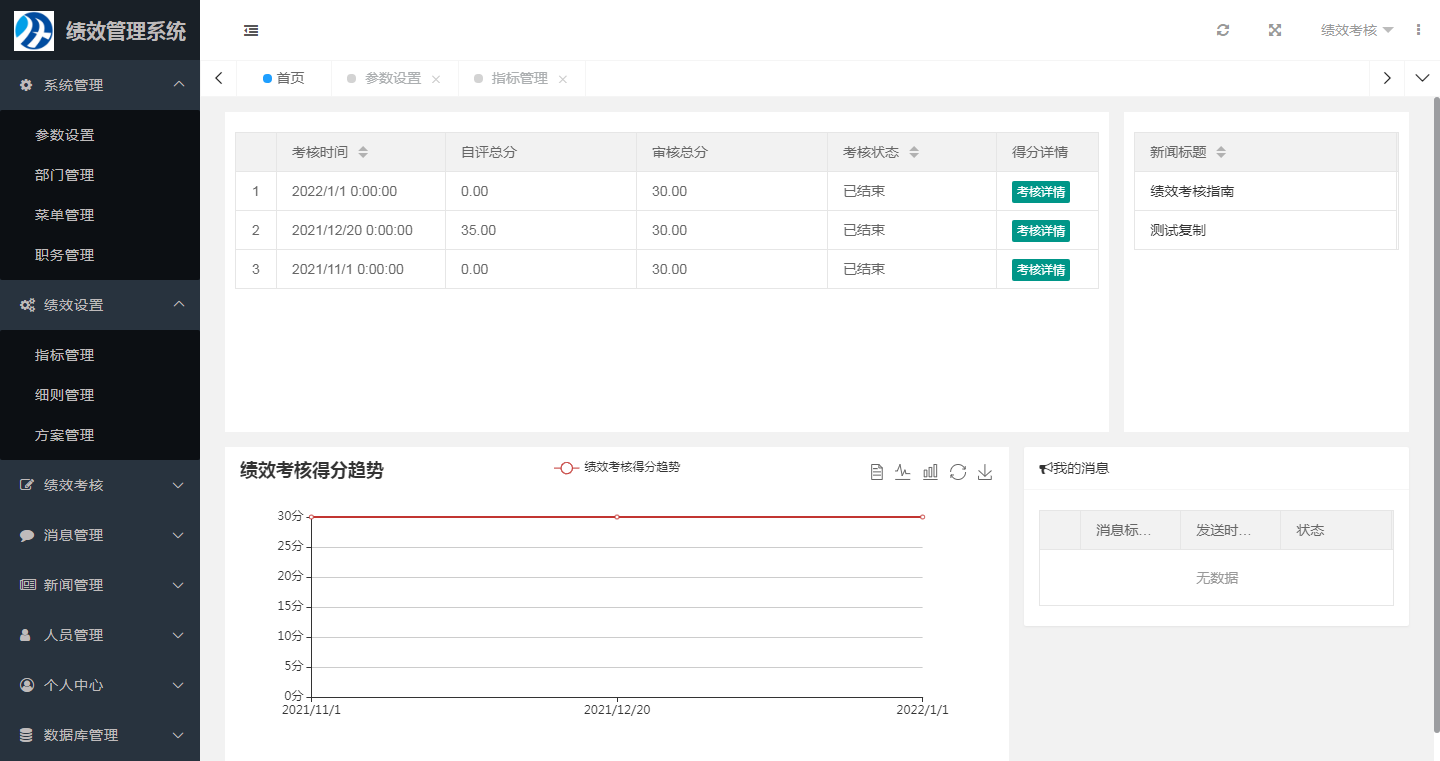
Task: Switch to the 参数设置 tab
Action: pos(392,78)
